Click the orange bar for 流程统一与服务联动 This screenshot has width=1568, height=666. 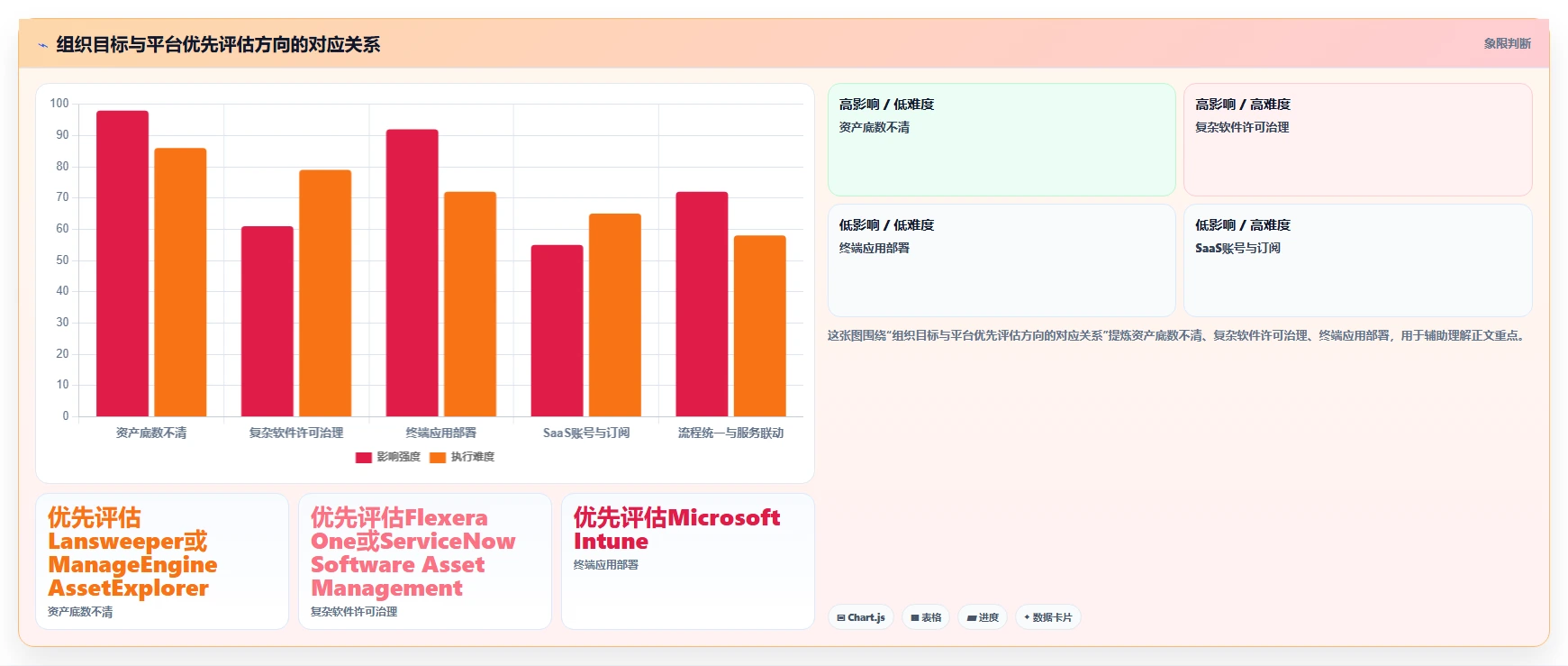[760, 325]
